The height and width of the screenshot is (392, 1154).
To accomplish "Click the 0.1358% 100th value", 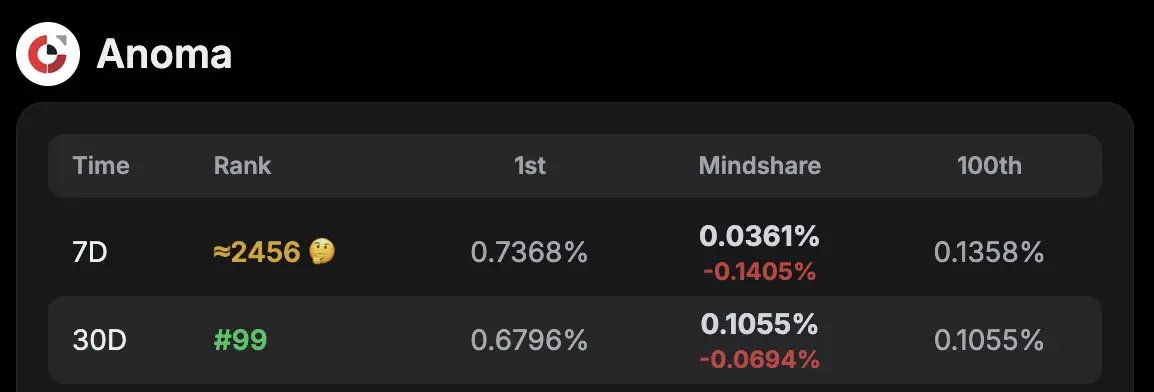I will coord(989,253).
